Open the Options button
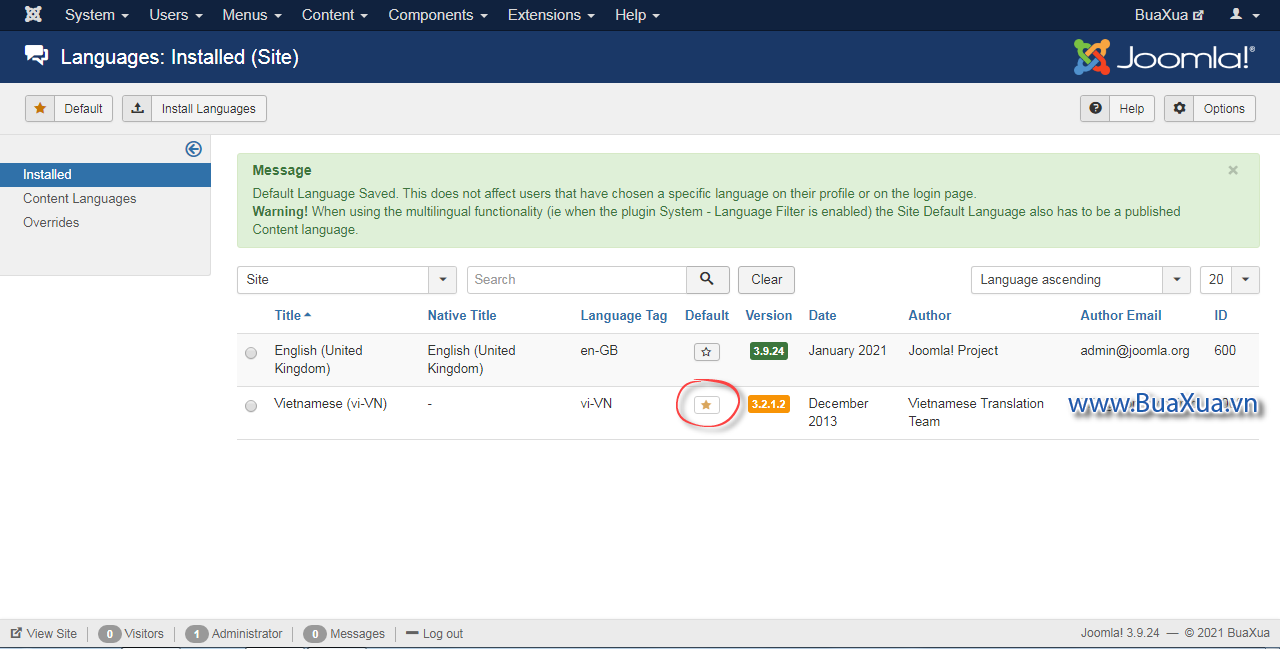 [x=1210, y=109]
